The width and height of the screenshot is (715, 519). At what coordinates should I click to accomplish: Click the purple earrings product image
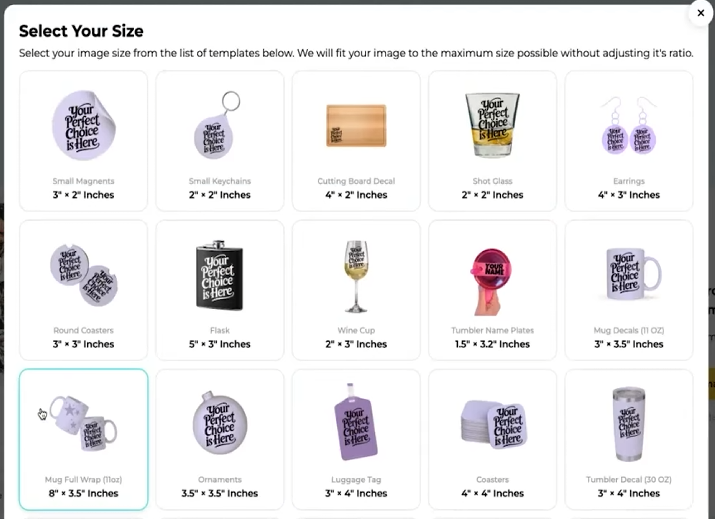[x=629, y=126]
